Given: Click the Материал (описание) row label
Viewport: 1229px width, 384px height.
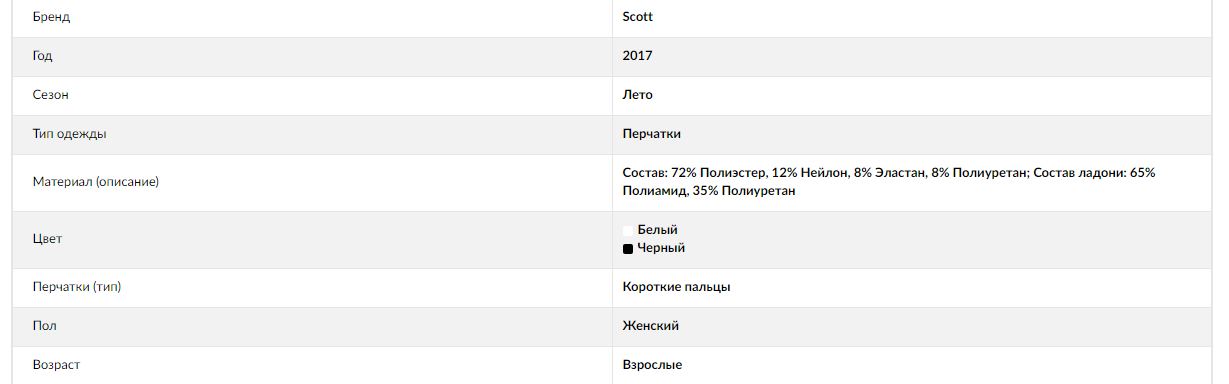Looking at the screenshot, I should coord(96,183).
